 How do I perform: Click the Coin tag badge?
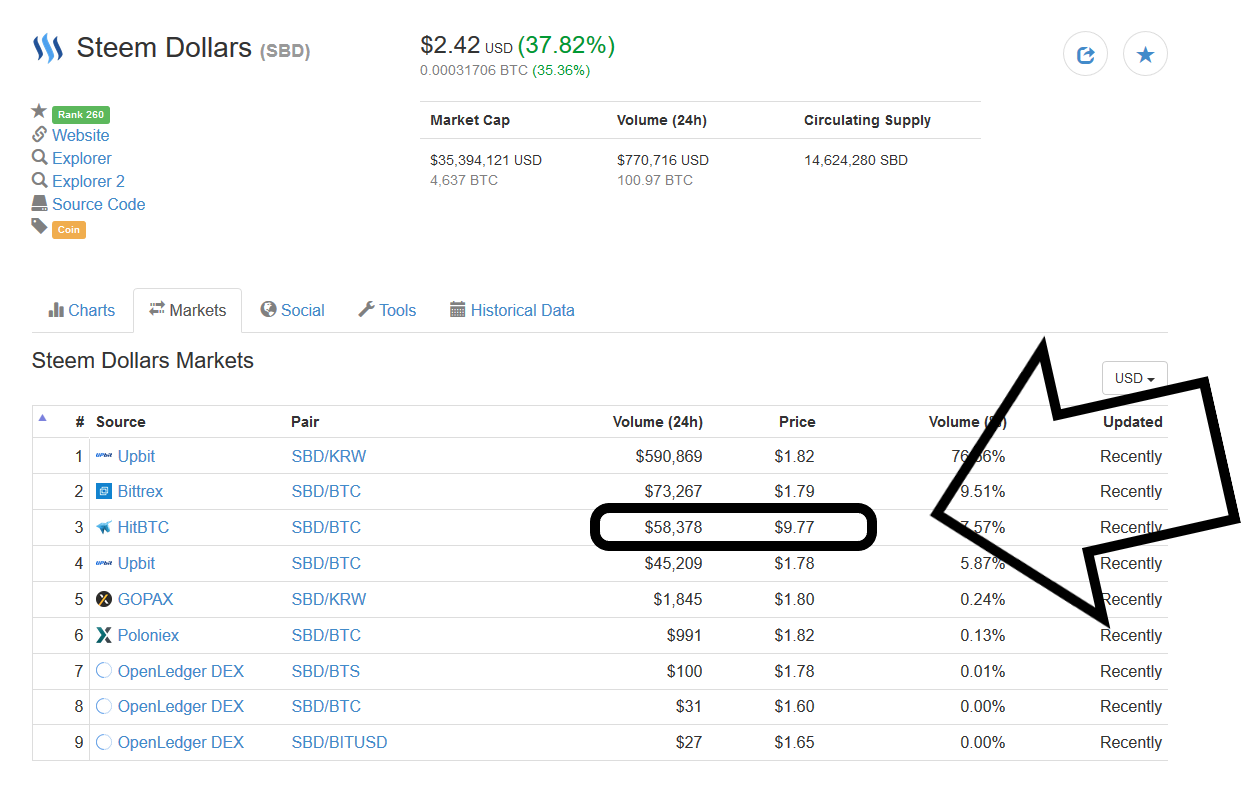click(69, 230)
